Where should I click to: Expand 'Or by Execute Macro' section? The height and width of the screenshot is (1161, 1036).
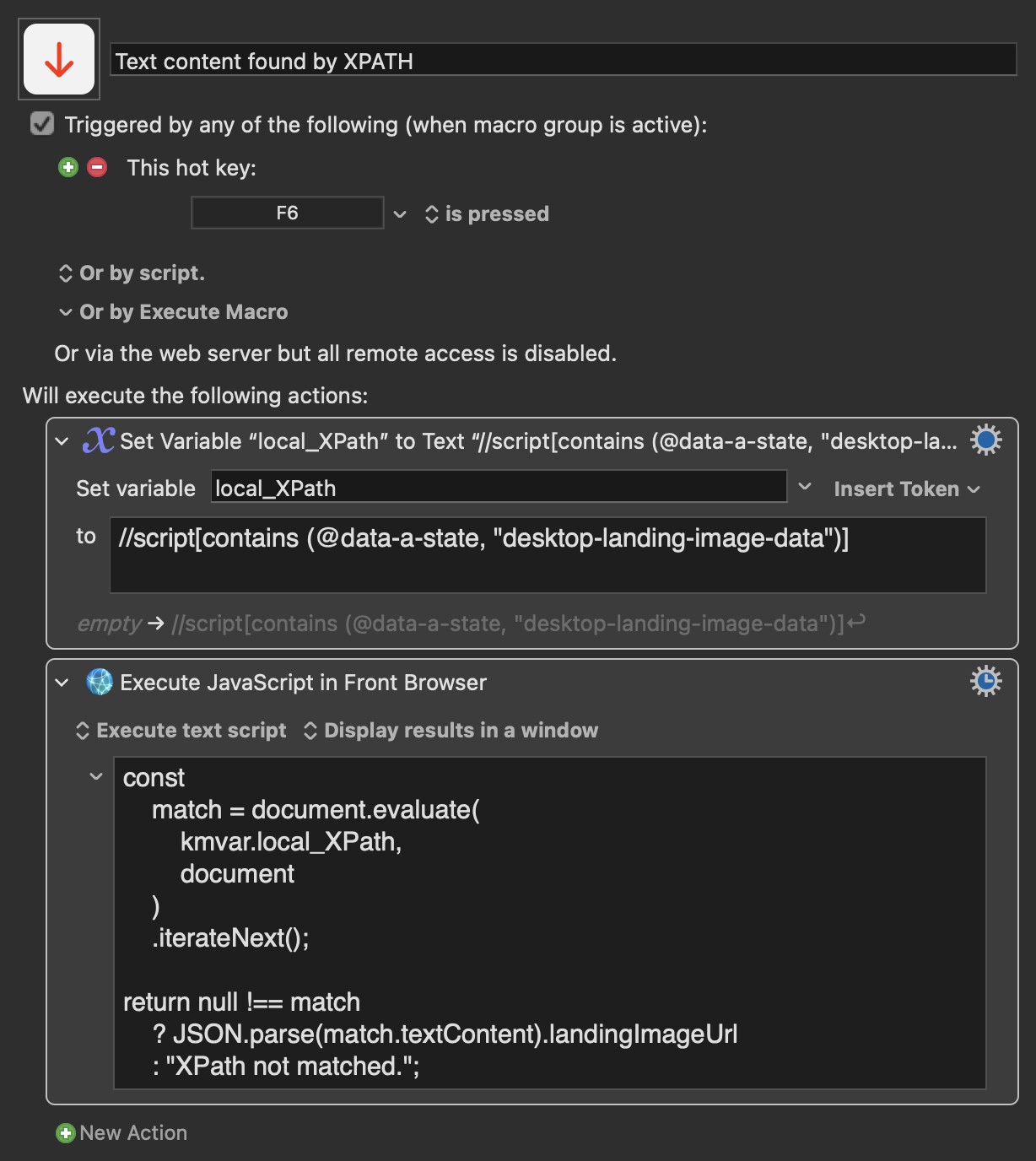[x=173, y=312]
